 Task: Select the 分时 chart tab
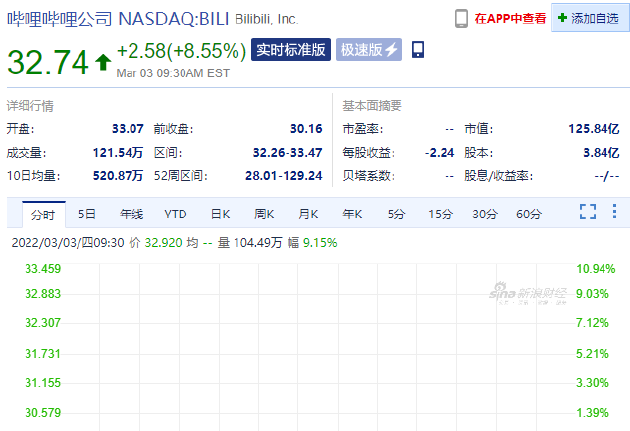click(x=43, y=214)
